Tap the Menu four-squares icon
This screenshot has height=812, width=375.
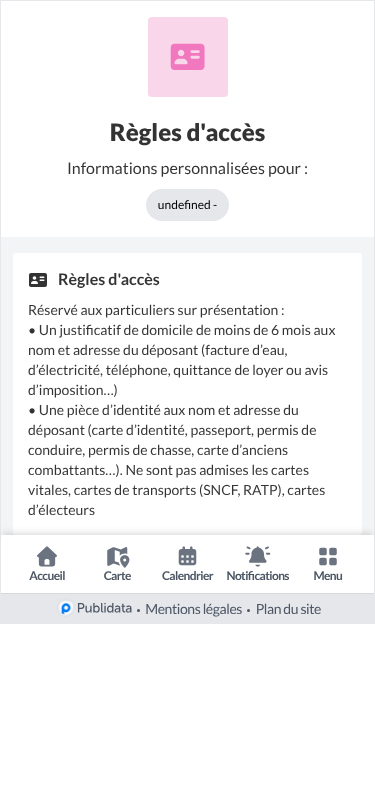point(328,557)
